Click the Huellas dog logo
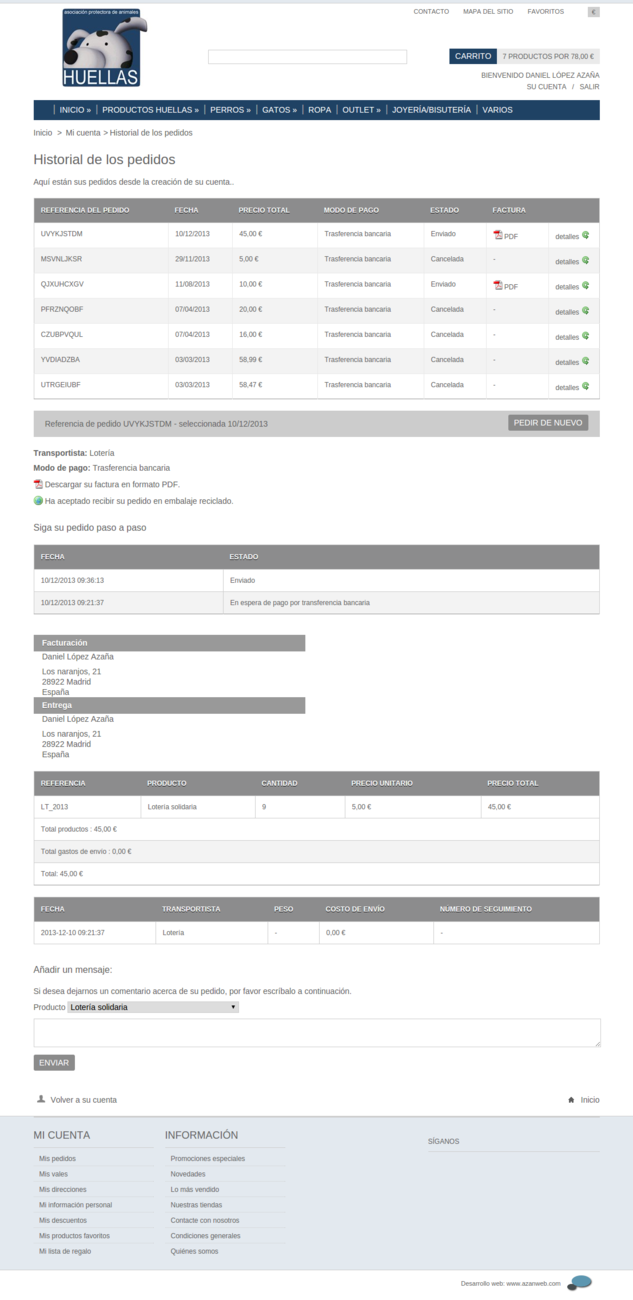The height and width of the screenshot is (1300, 633). (x=101, y=48)
